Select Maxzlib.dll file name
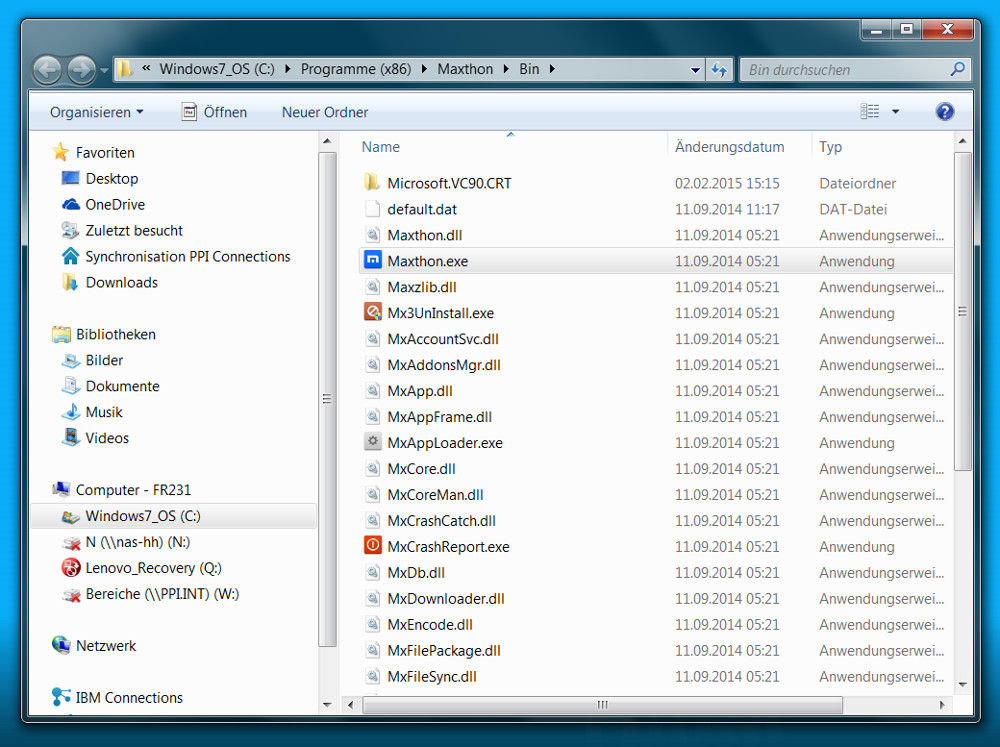1000x747 pixels. click(422, 287)
